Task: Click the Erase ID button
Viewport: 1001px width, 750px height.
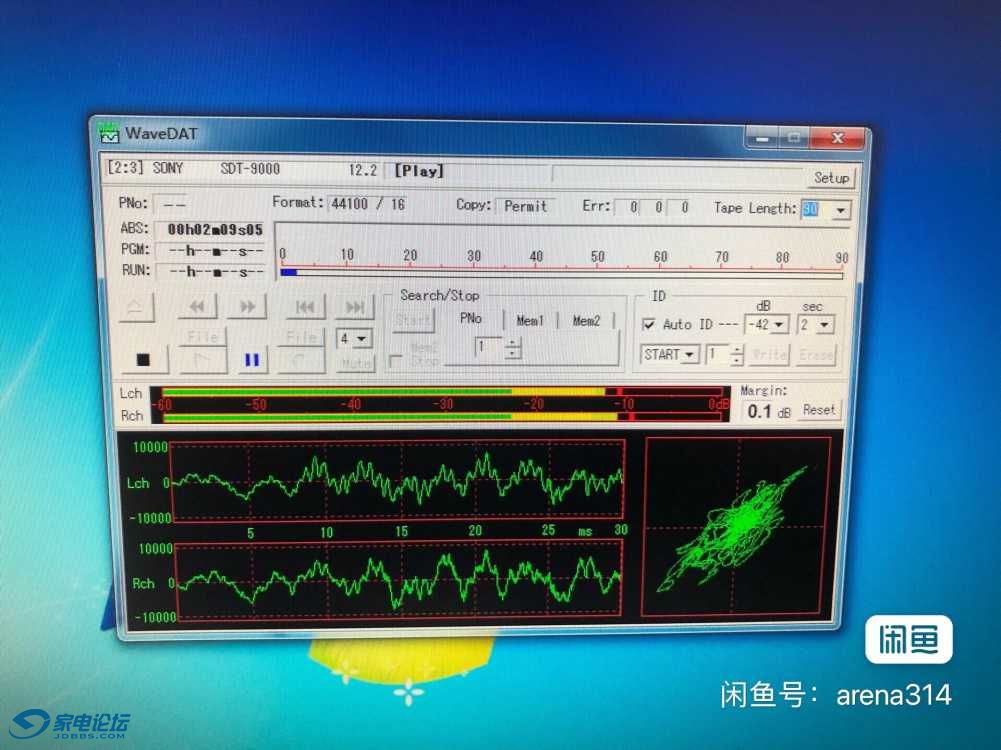Action: pos(817,355)
